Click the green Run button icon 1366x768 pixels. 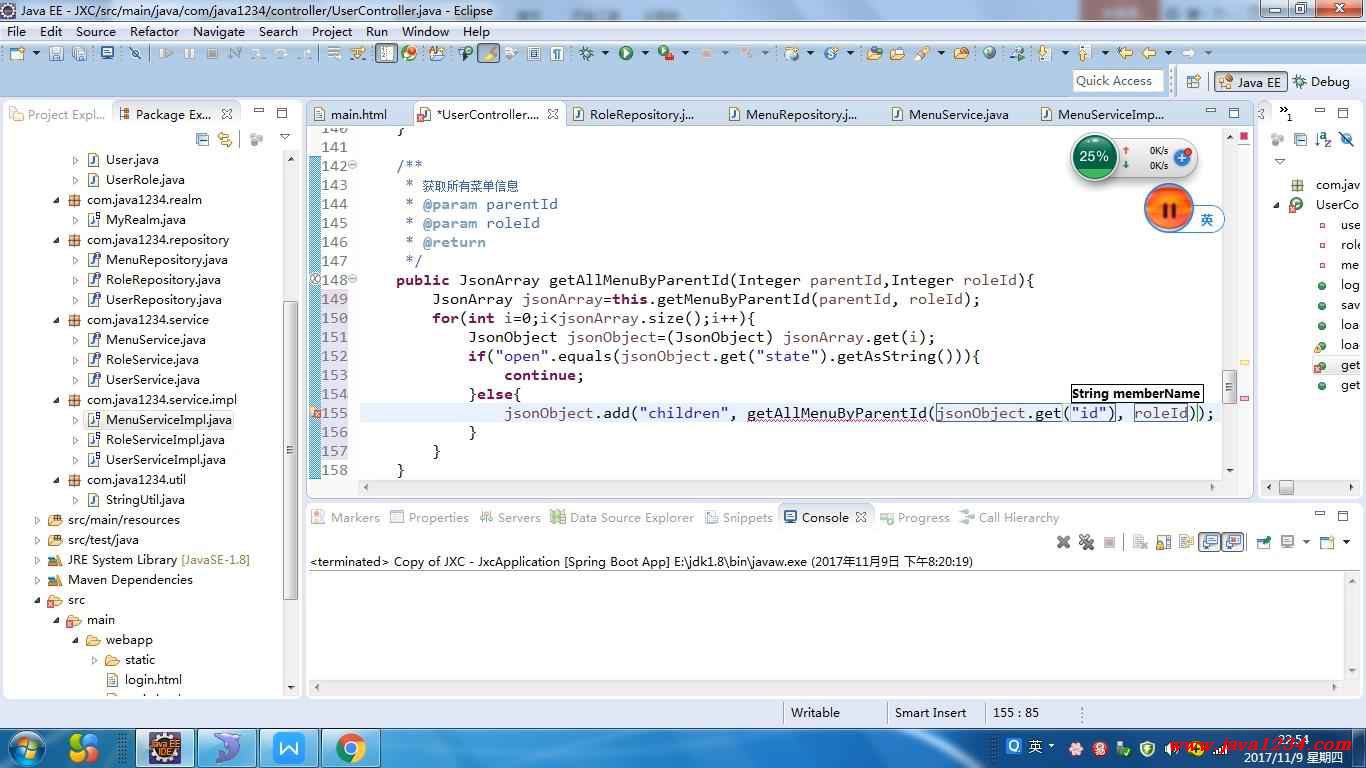[x=626, y=53]
